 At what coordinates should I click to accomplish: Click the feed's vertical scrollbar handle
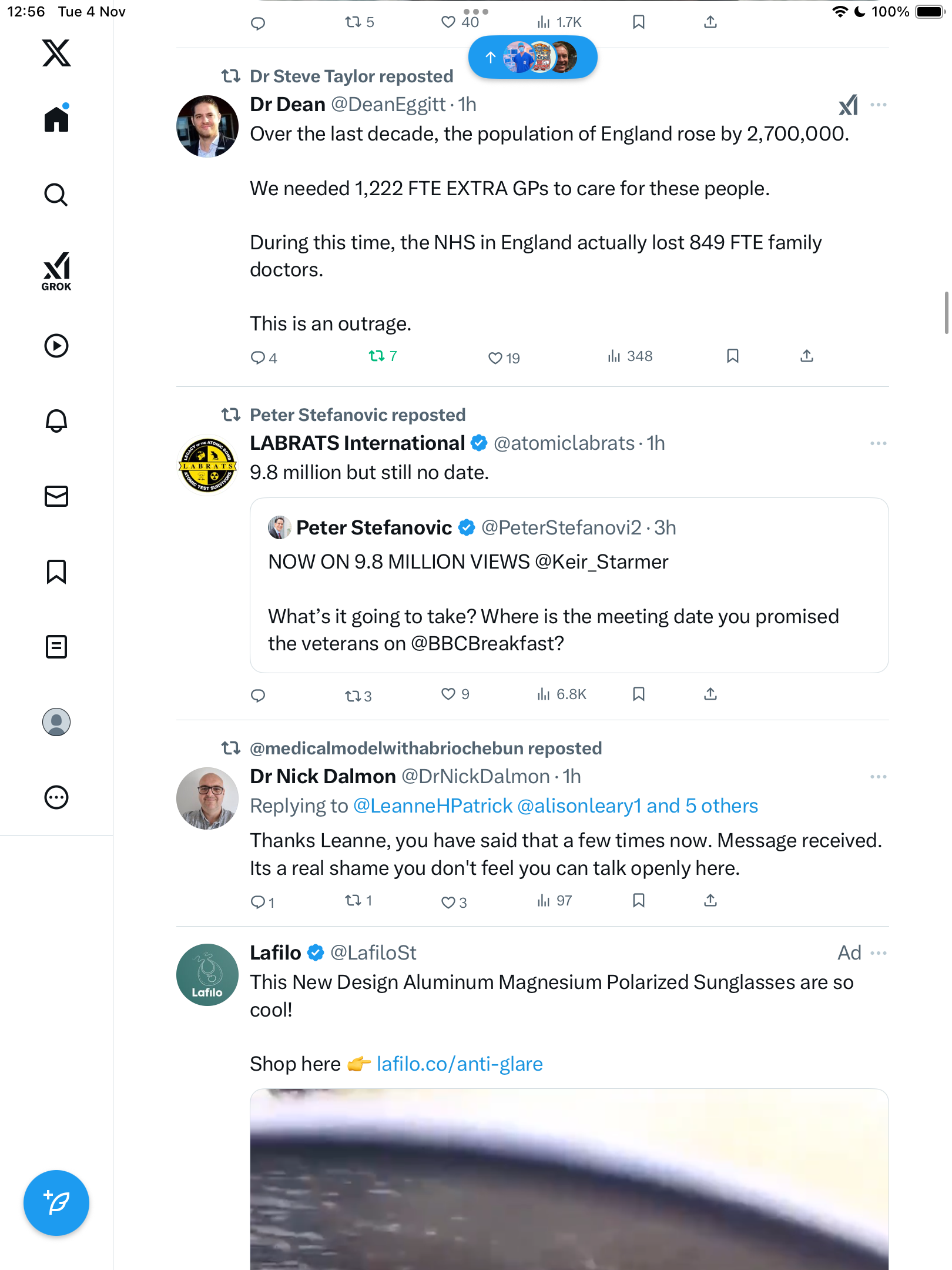(x=946, y=313)
